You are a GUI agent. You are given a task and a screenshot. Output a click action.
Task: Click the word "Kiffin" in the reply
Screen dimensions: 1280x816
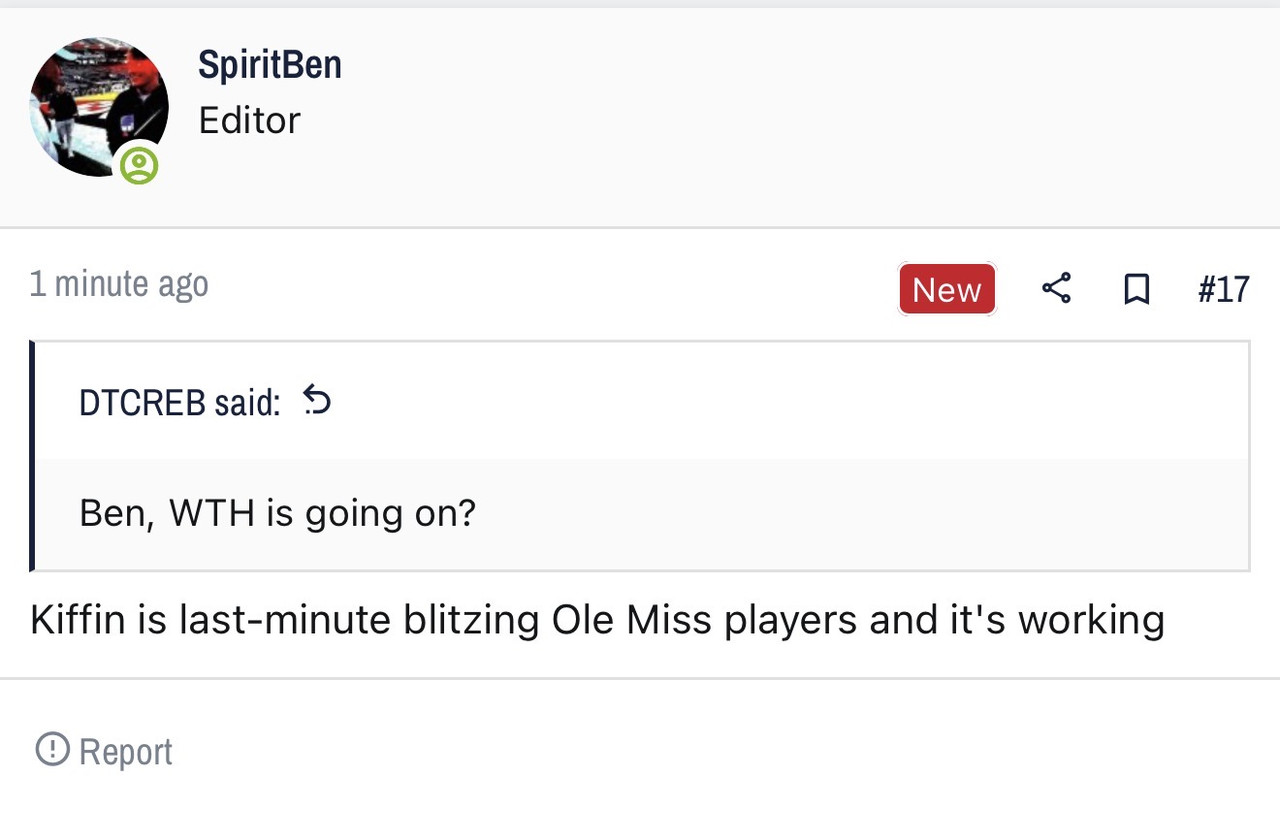[x=79, y=620]
